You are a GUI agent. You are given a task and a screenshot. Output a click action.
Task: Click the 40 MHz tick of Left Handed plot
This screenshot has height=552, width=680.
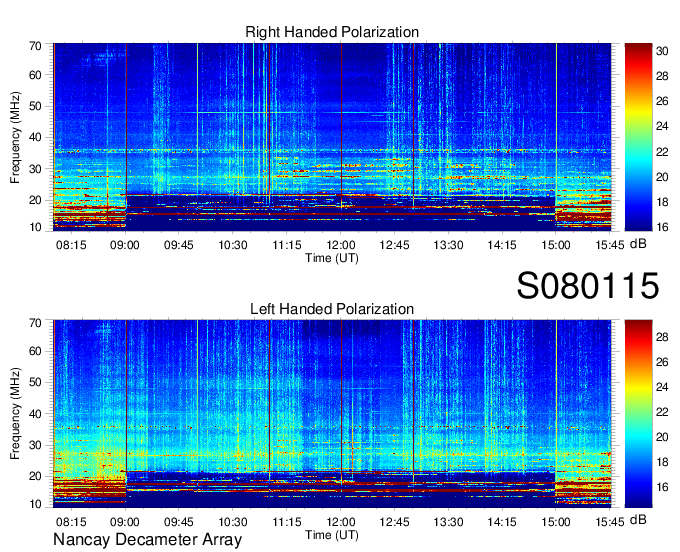35,414
